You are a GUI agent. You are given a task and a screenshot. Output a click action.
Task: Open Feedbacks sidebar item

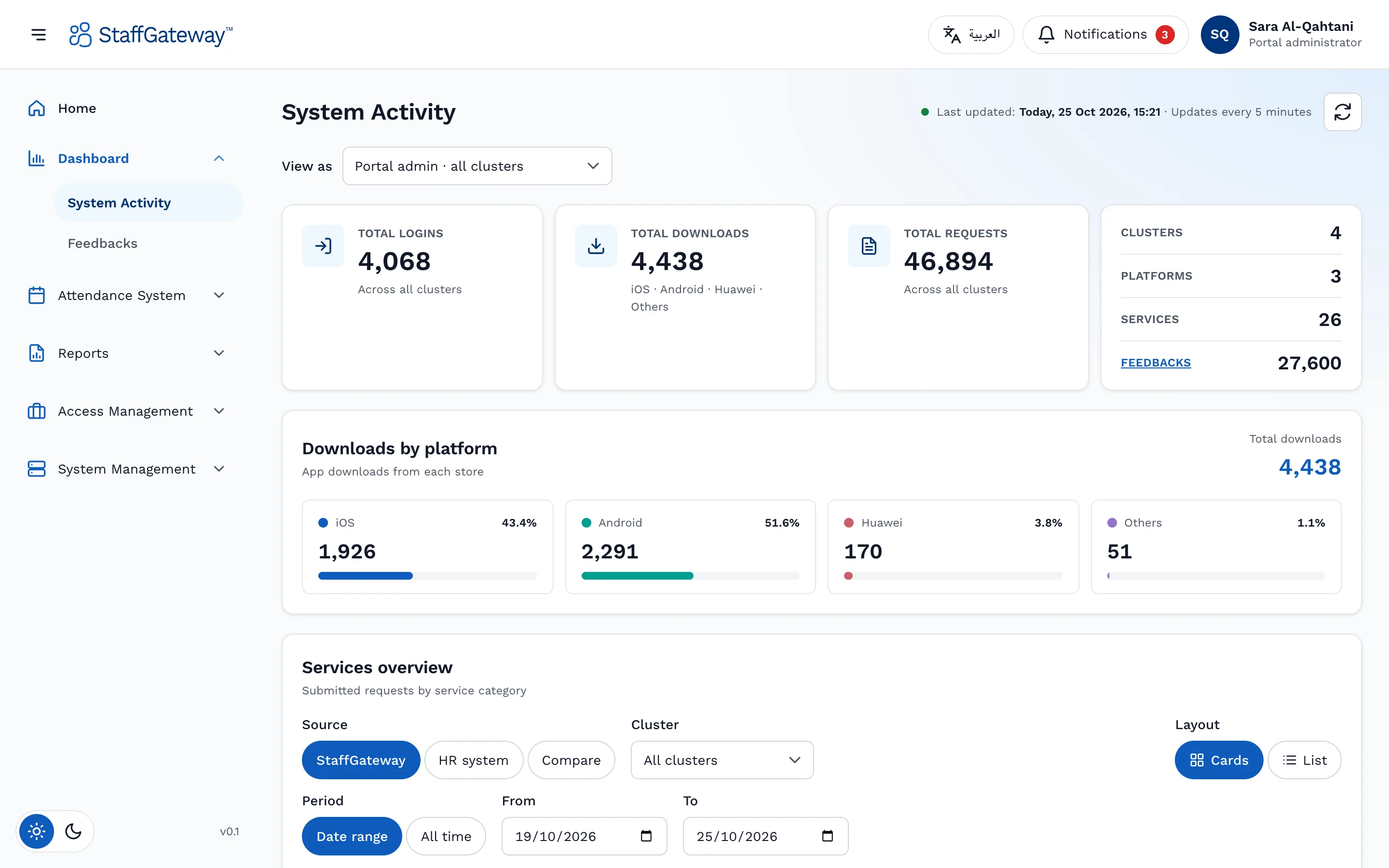point(149,243)
